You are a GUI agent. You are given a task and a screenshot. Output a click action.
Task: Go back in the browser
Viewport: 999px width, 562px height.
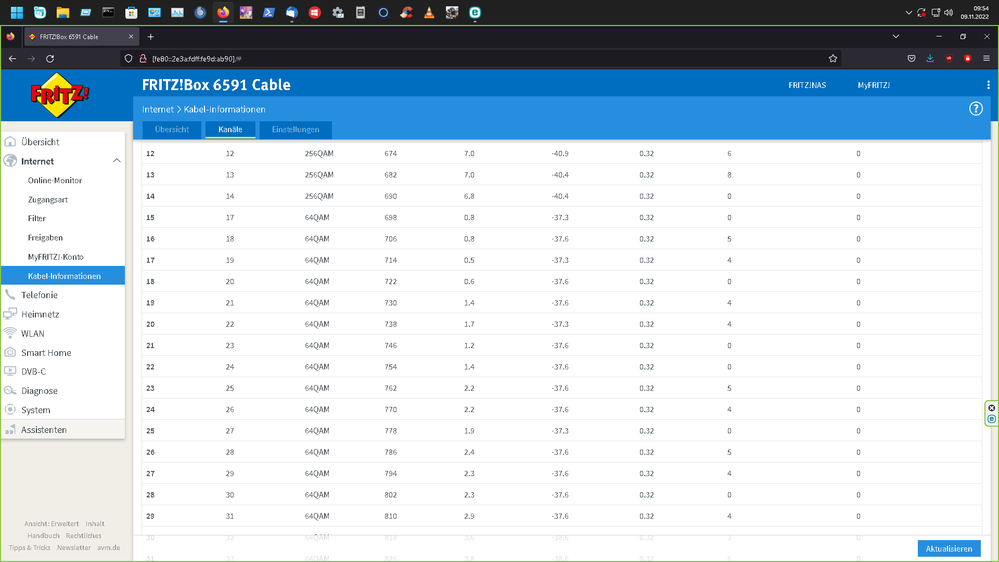(x=12, y=59)
